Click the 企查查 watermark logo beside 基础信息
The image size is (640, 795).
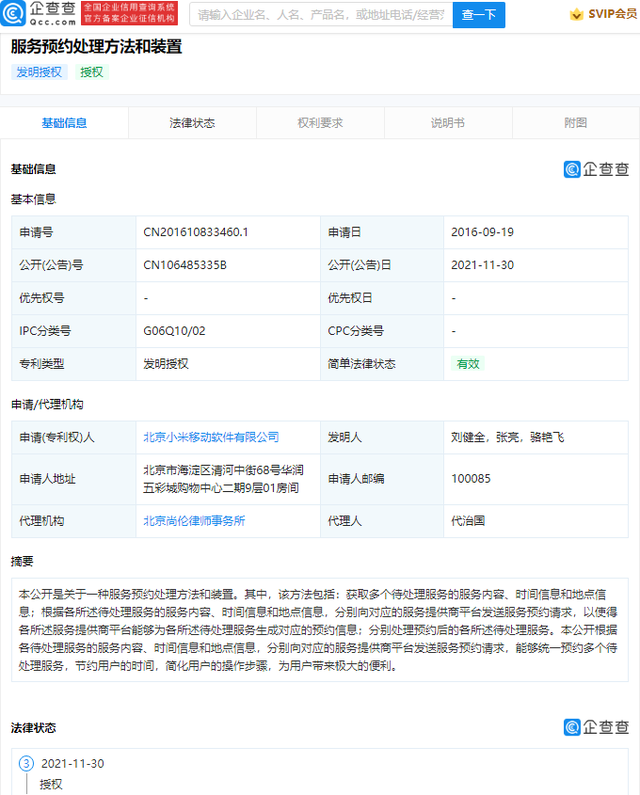click(x=596, y=169)
